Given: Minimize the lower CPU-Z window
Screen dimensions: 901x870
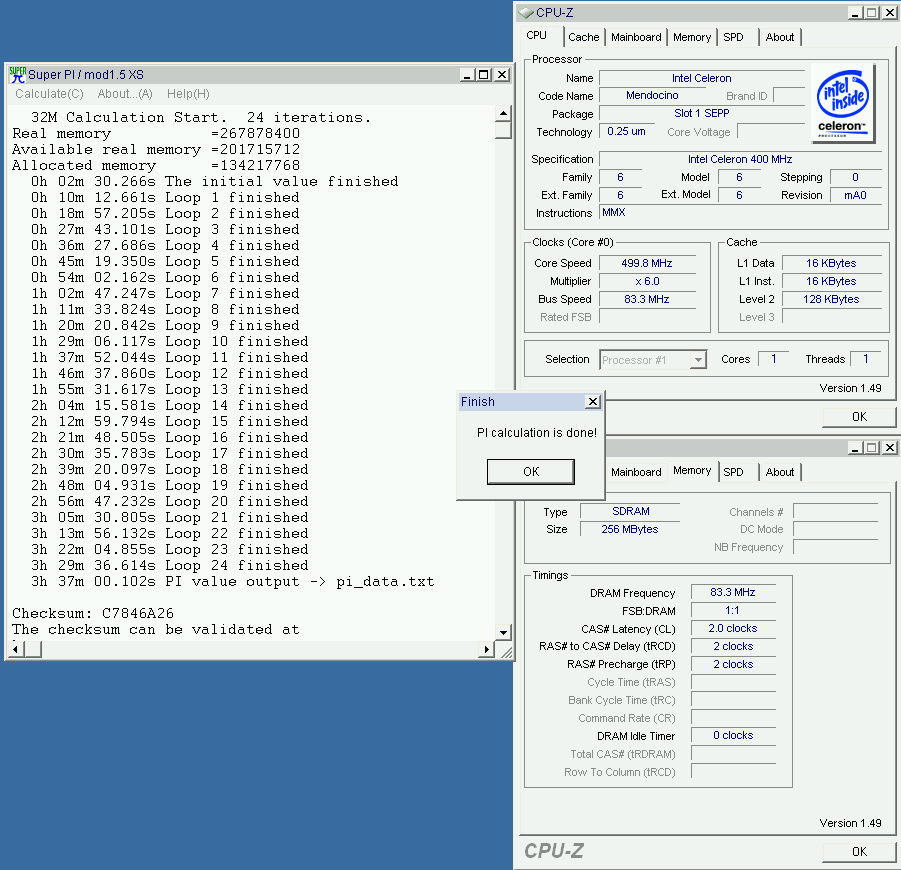Looking at the screenshot, I should pyautogui.click(x=855, y=448).
